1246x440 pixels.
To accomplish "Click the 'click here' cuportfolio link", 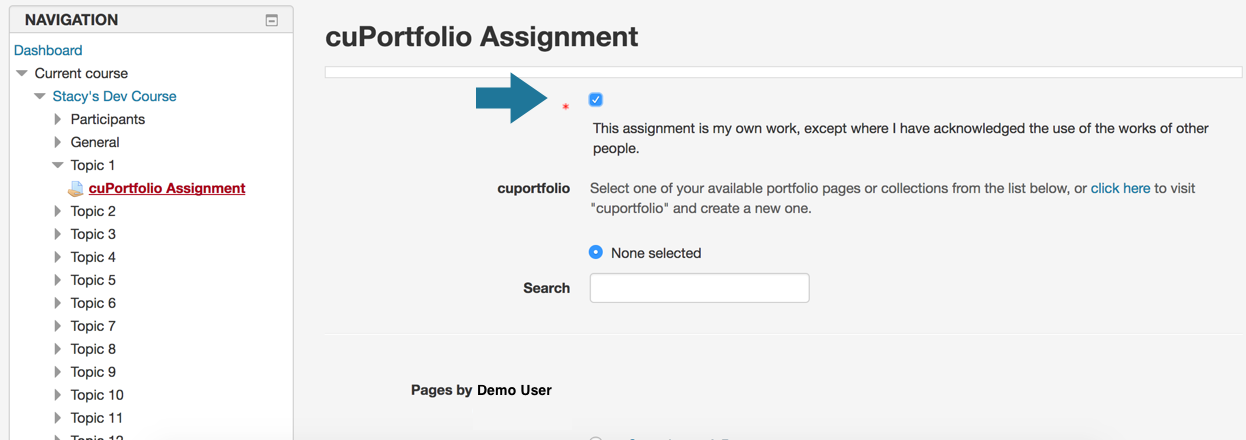I will click(1120, 188).
